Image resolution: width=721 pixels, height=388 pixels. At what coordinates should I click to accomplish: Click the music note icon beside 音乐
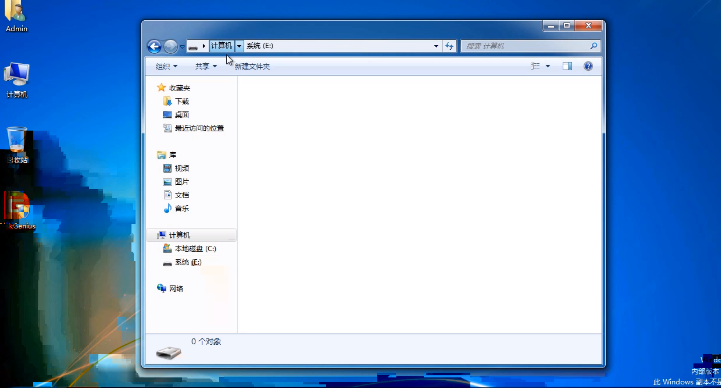coord(167,208)
